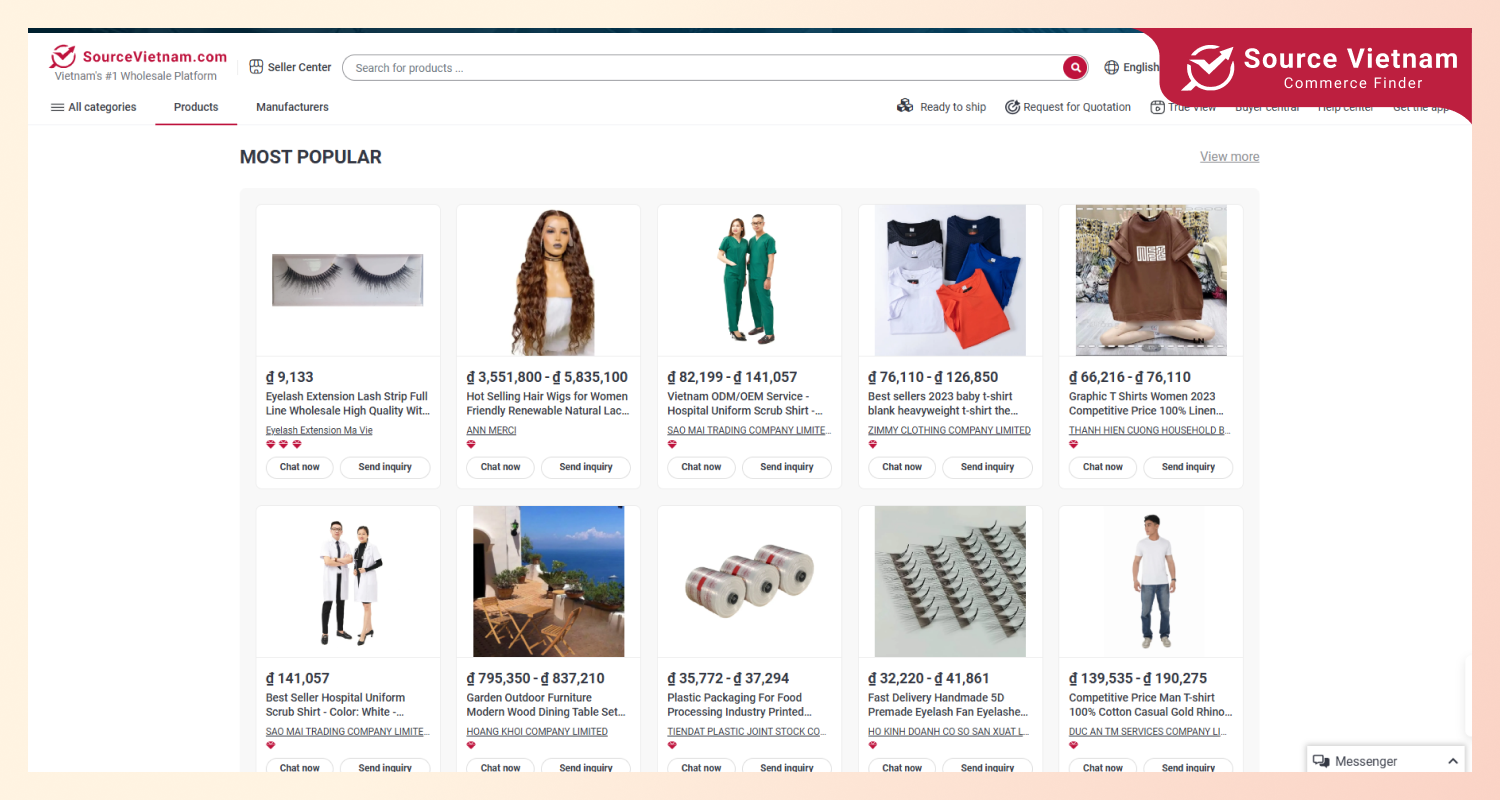This screenshot has width=1500, height=800.
Task: Switch to the Manufacturers tab
Action: tap(292, 107)
